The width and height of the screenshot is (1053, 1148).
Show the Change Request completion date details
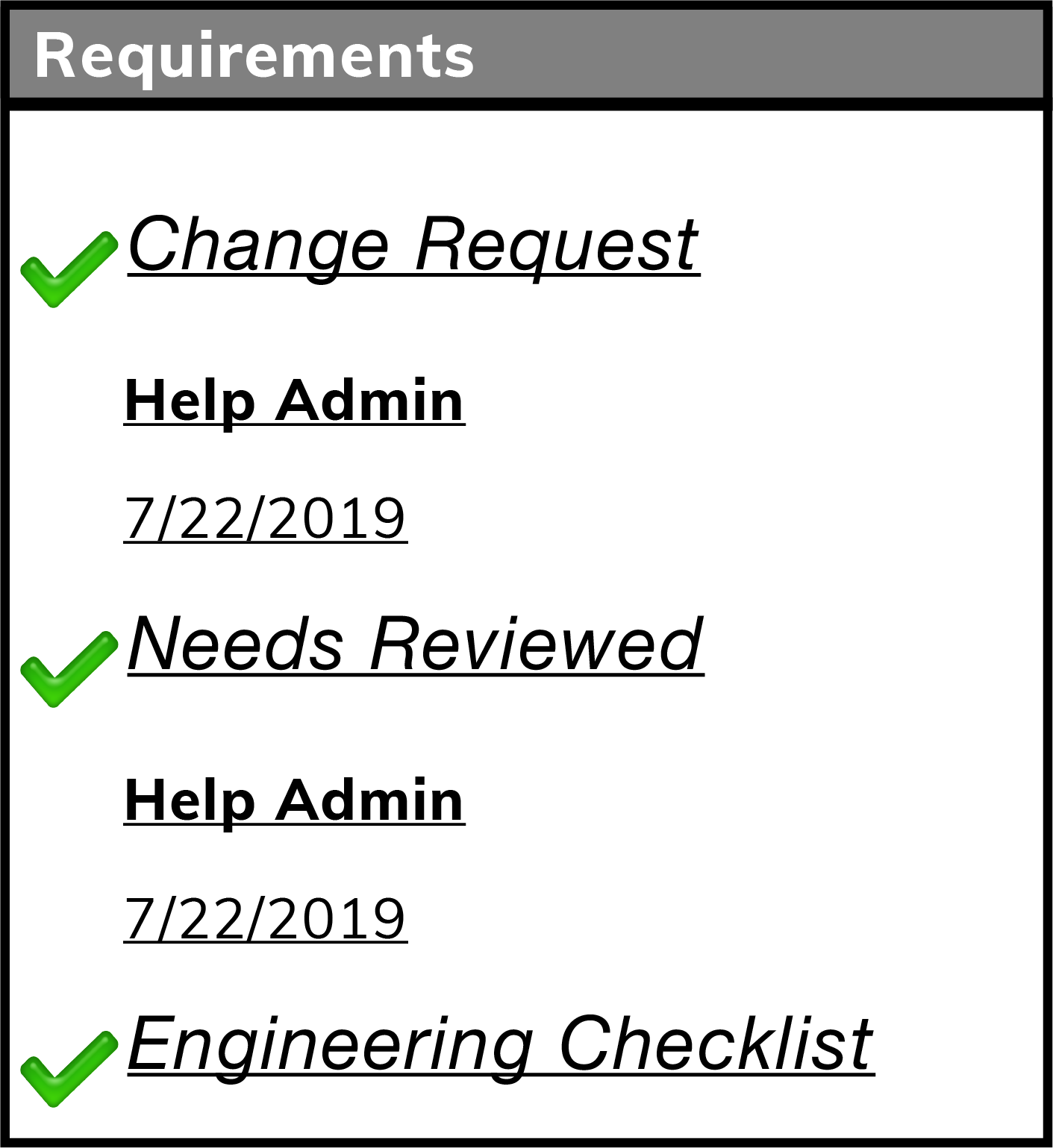point(265,518)
